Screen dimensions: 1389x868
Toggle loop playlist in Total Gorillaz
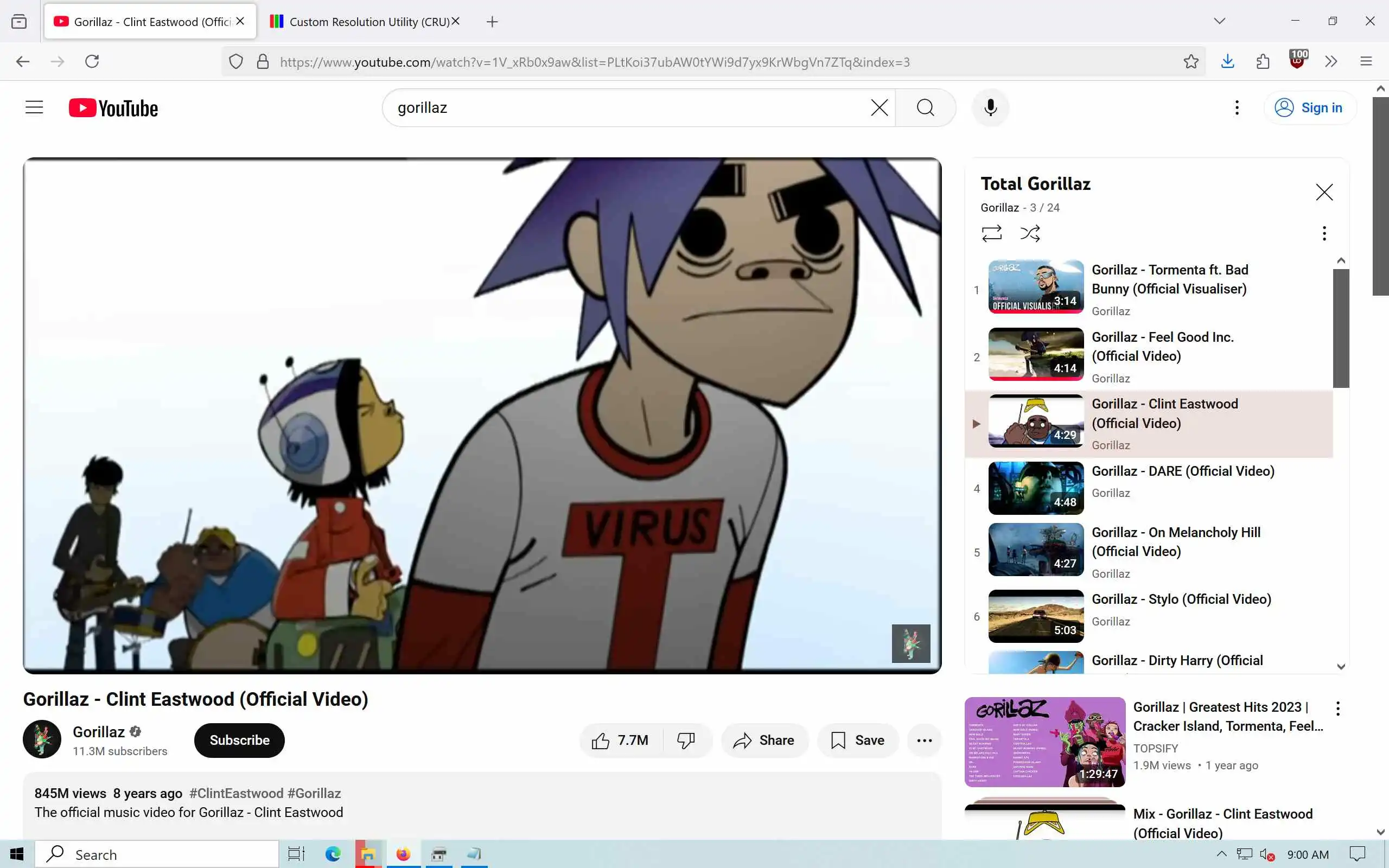[x=991, y=233]
